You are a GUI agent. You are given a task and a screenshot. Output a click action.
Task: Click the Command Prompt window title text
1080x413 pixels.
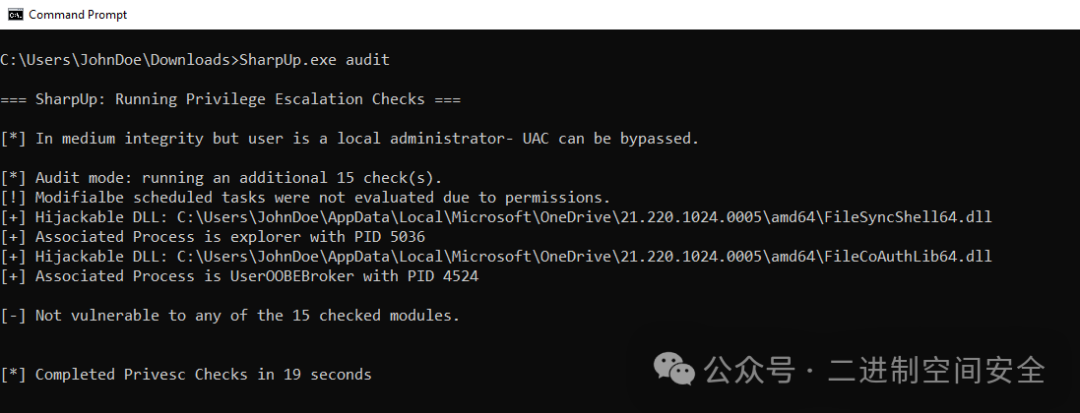(x=78, y=14)
